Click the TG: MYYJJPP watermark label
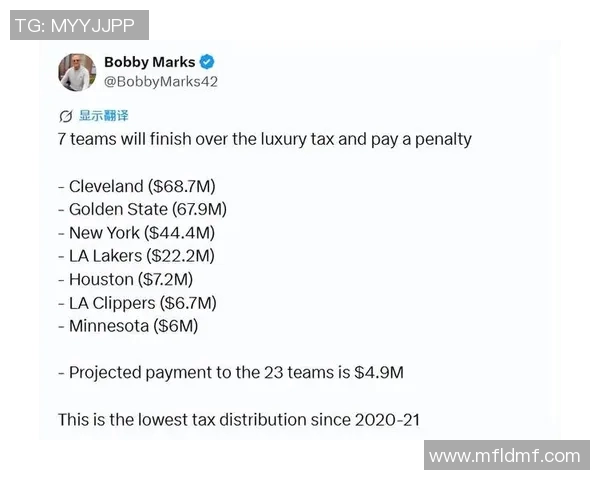The image size is (600, 480). click(x=78, y=25)
